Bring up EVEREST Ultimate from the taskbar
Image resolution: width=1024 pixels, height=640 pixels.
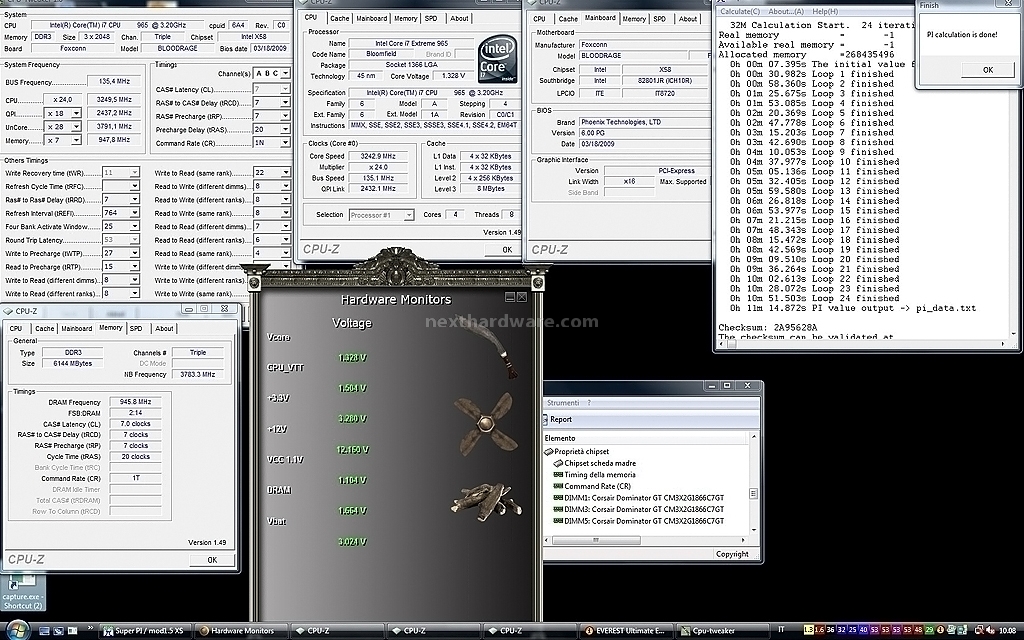pos(625,631)
